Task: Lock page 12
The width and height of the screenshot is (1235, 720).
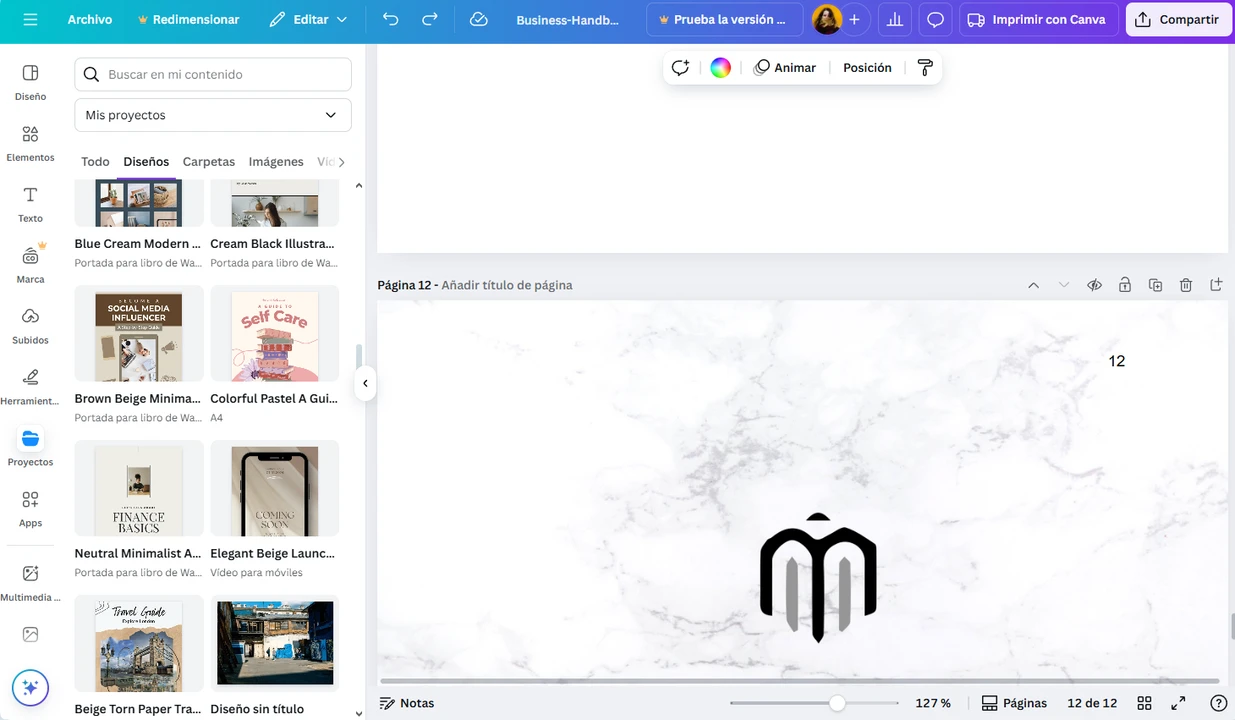Action: [x=1125, y=285]
